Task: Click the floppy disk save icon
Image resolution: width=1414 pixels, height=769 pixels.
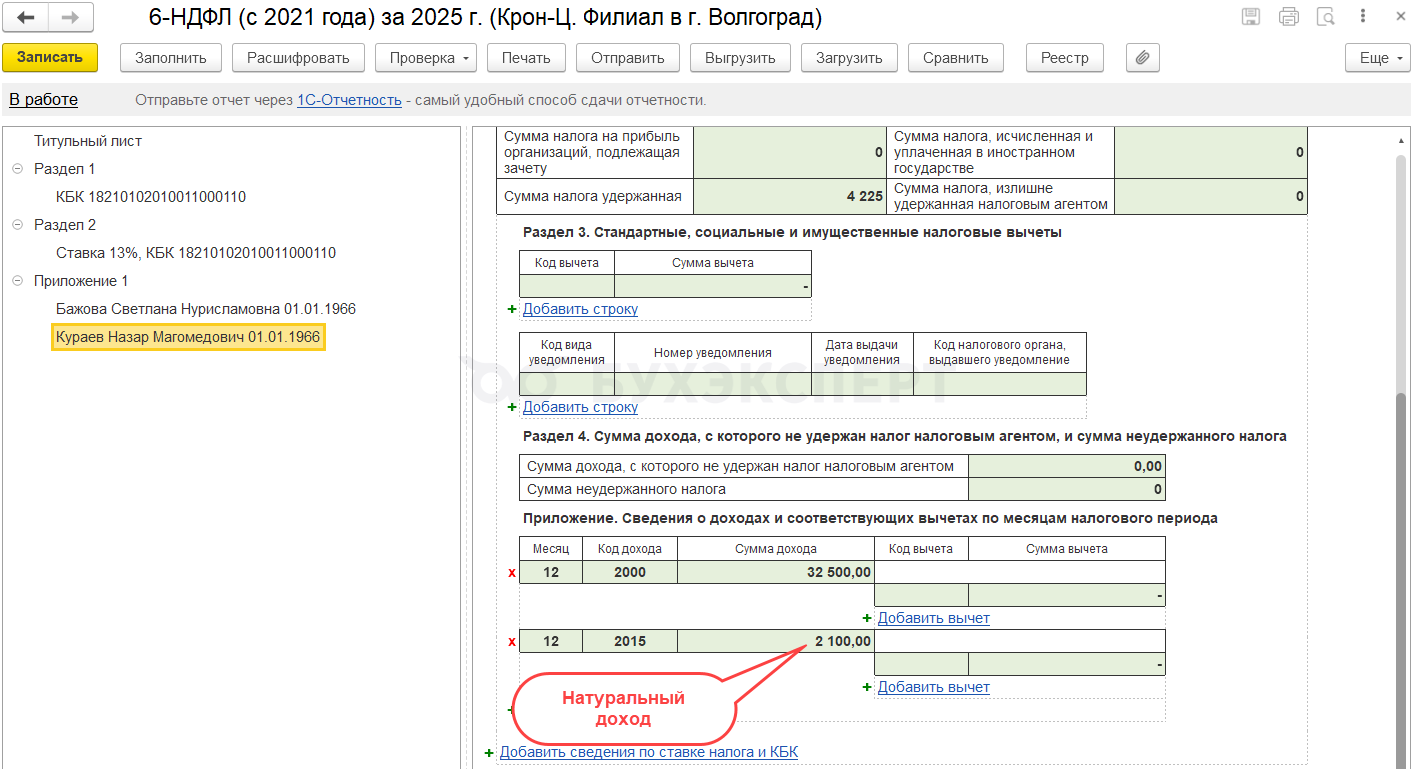Action: point(1251,17)
